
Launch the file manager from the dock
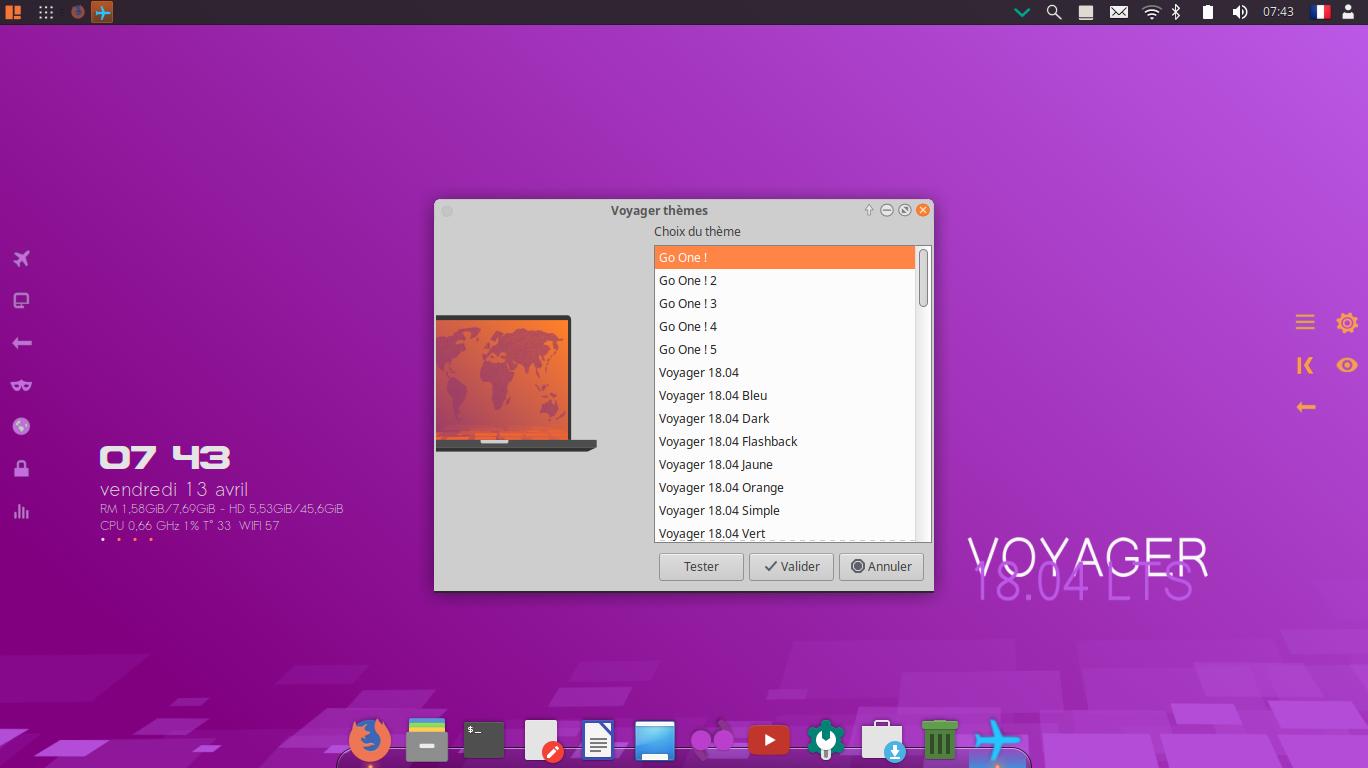427,740
